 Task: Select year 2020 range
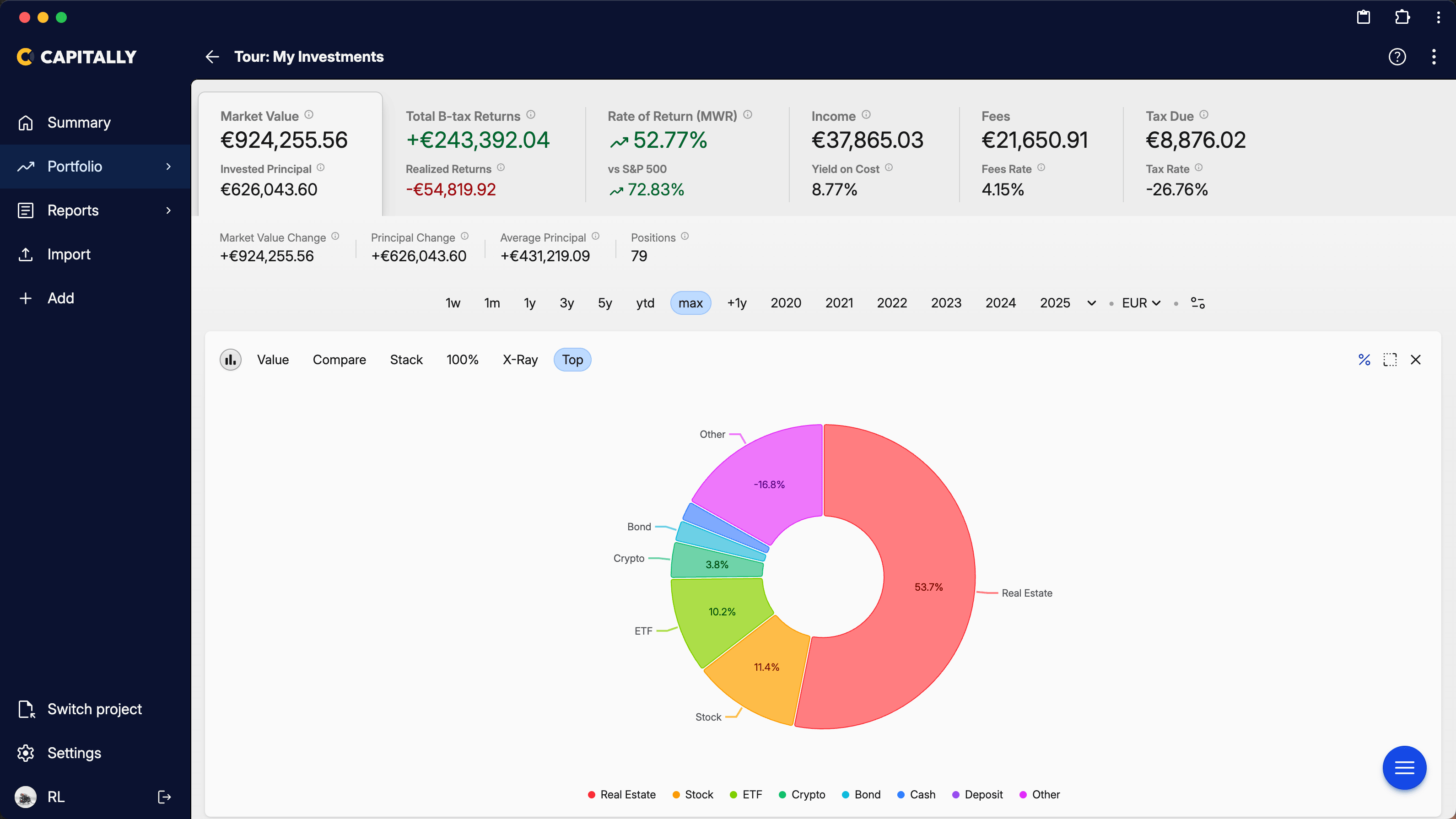pos(786,303)
